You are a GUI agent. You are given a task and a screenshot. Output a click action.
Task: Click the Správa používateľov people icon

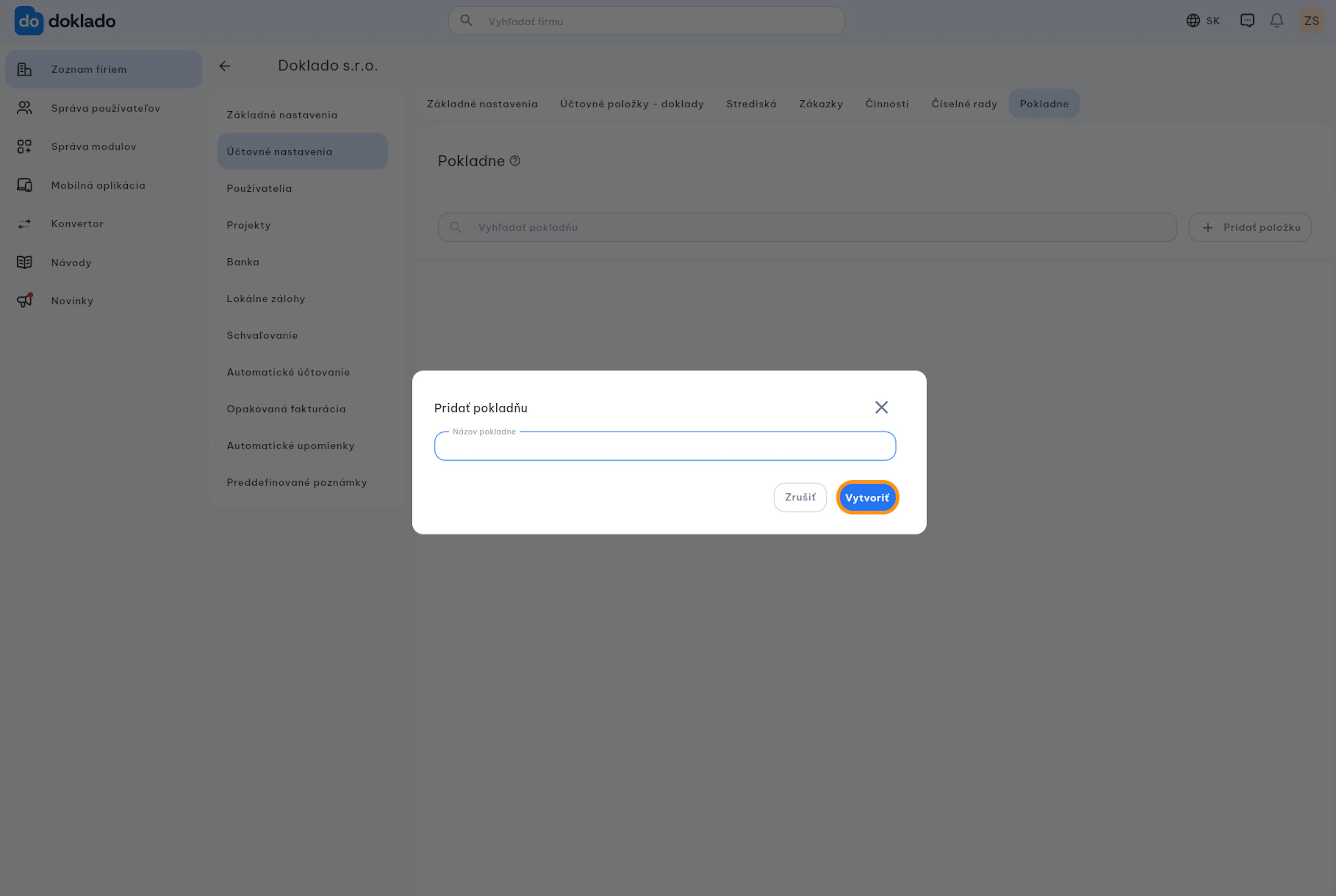coord(25,108)
